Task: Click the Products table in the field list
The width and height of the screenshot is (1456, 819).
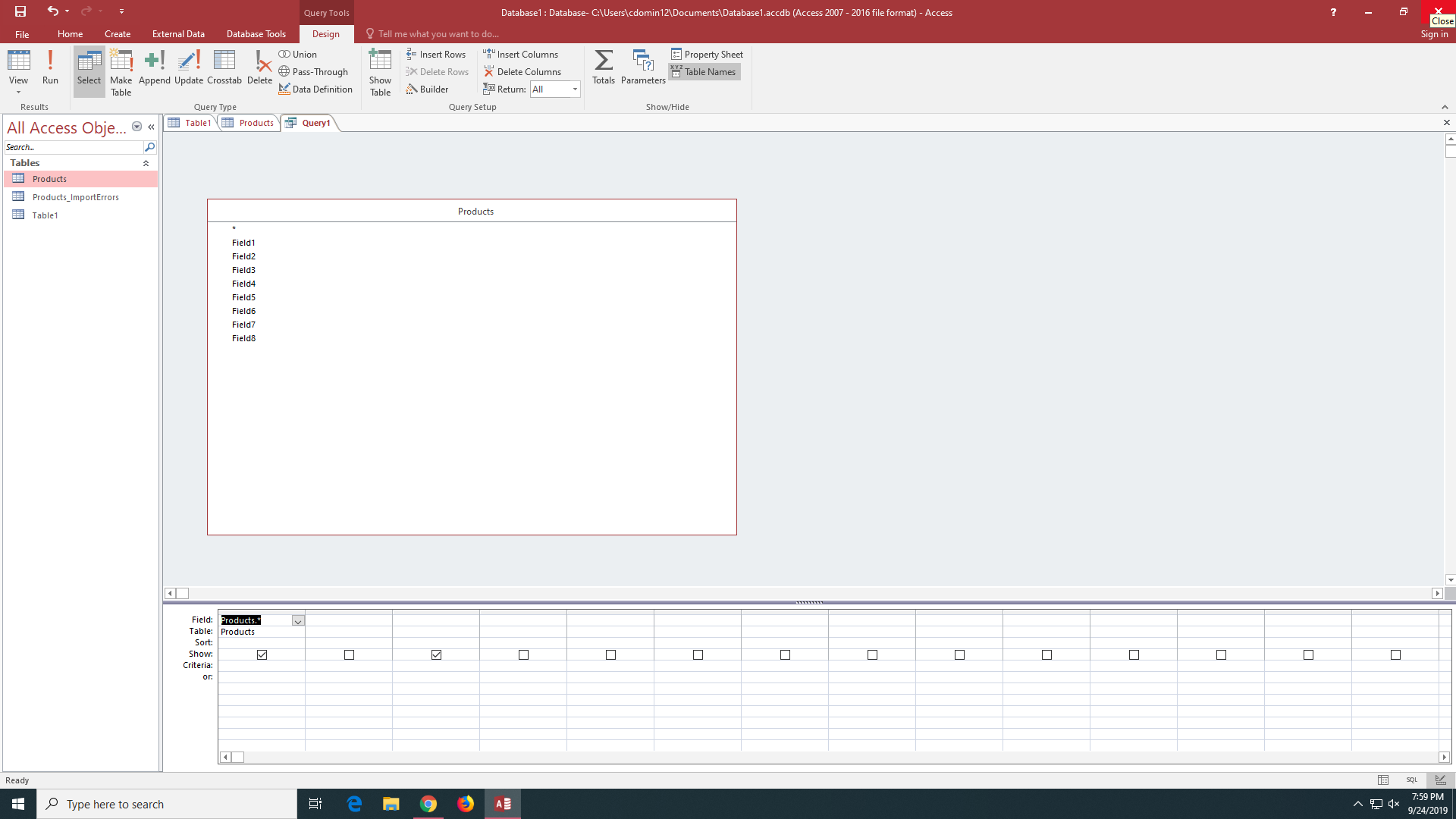Action: pyautogui.click(x=476, y=211)
